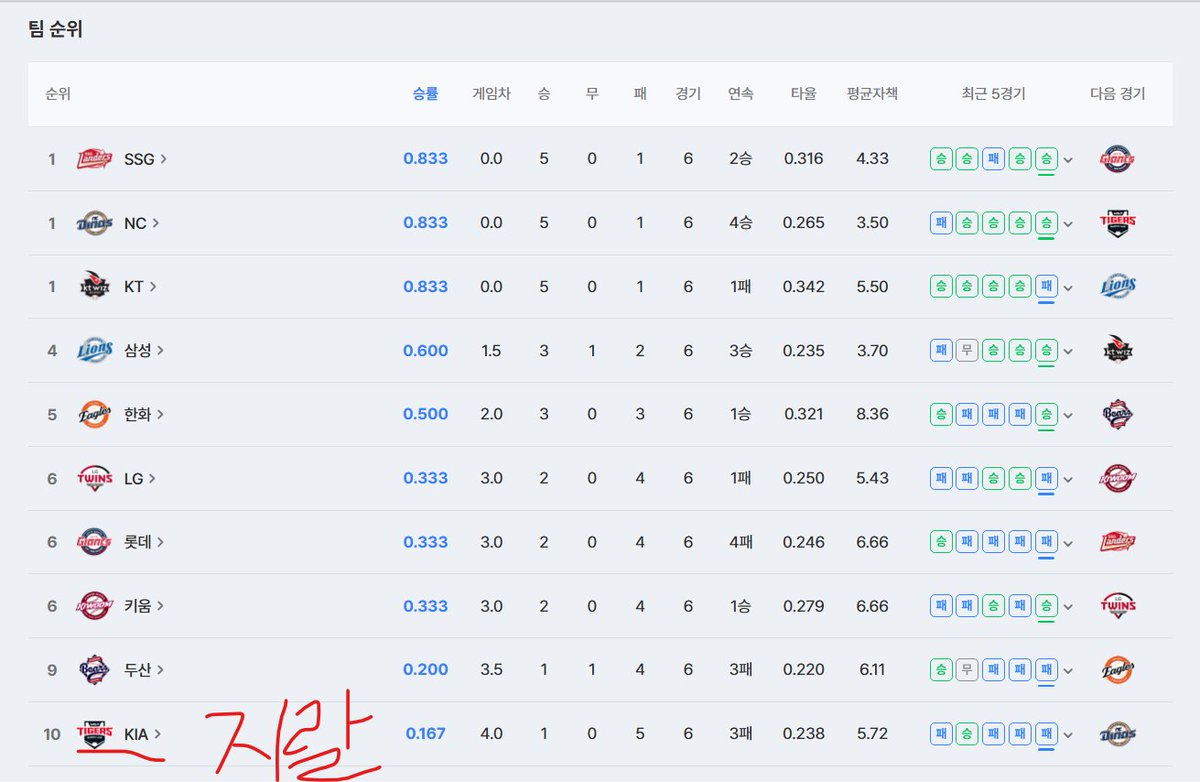Open the 한화 team page link
Viewport: 1200px width, 782px height.
144,414
